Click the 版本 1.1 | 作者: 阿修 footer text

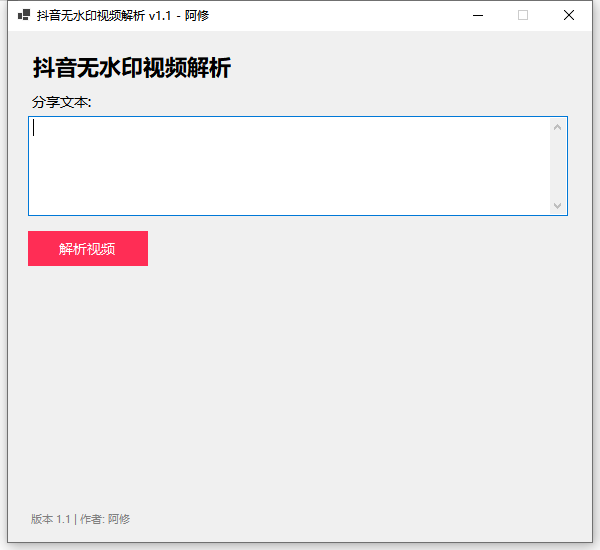coord(80,519)
